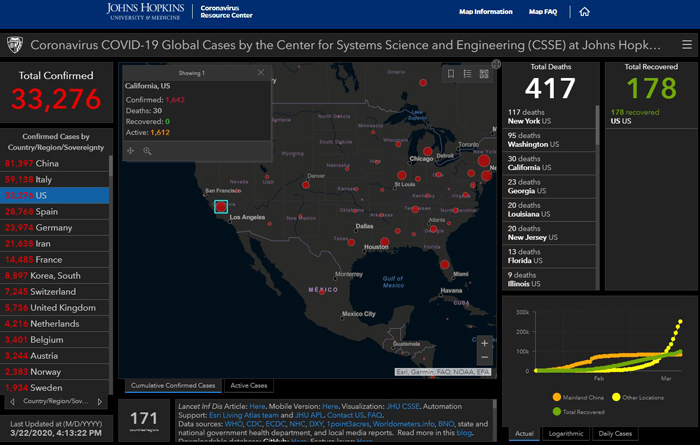The image size is (700, 445).
Task: Click the Coronavirus Resource Center header title
Action: pos(226,12)
